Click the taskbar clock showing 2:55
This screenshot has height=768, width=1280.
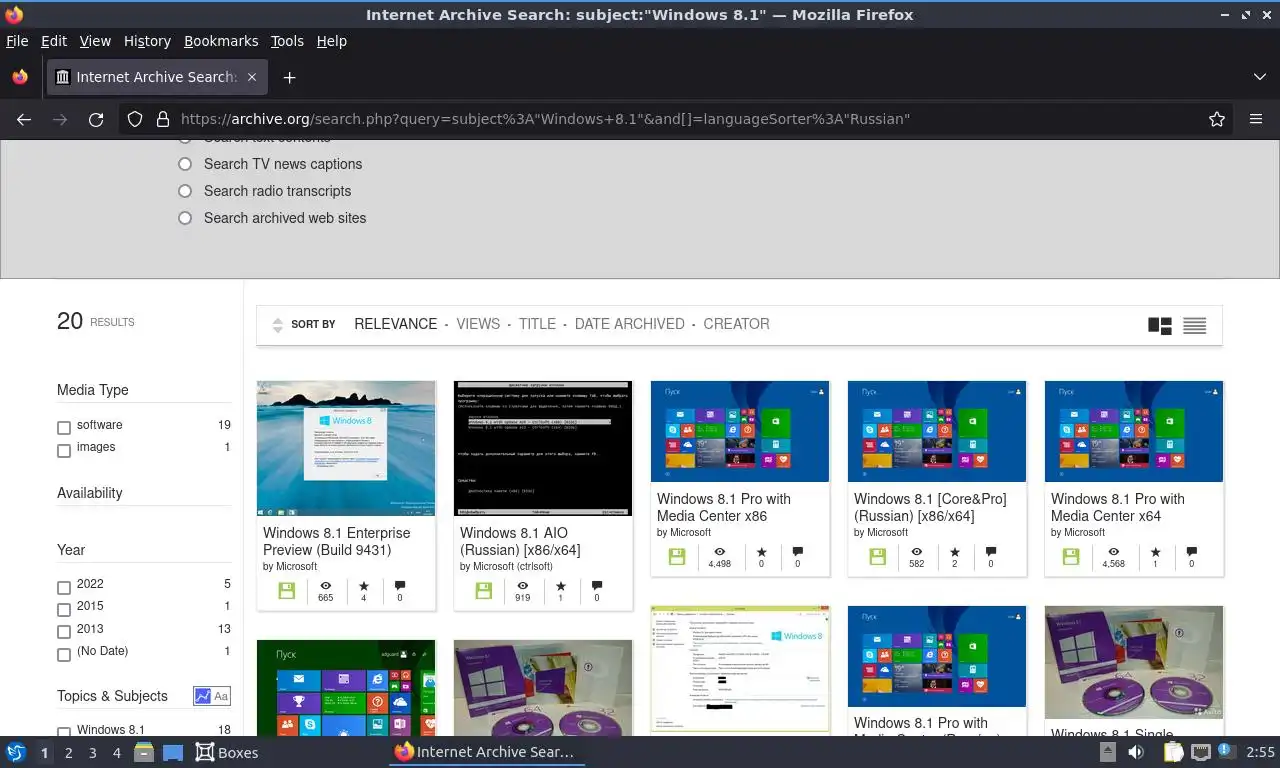1260,752
